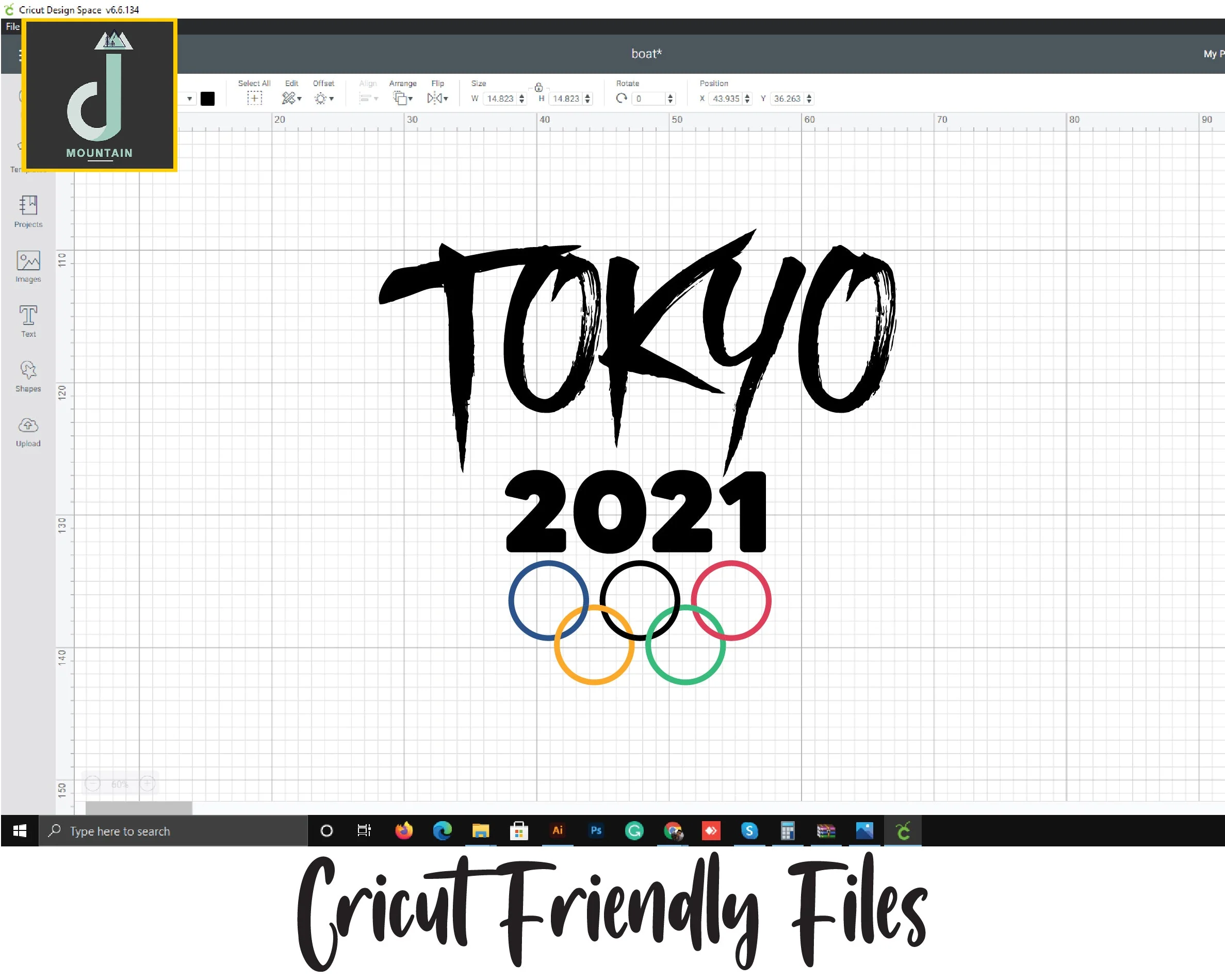Viewport: 1225px width, 980px height.
Task: Open Adobe Illustrator from the taskbar
Action: pyautogui.click(x=558, y=830)
